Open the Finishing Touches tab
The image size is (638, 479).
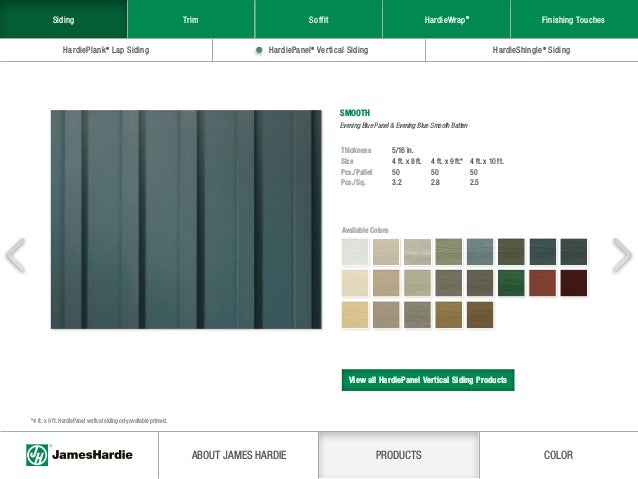point(574,19)
